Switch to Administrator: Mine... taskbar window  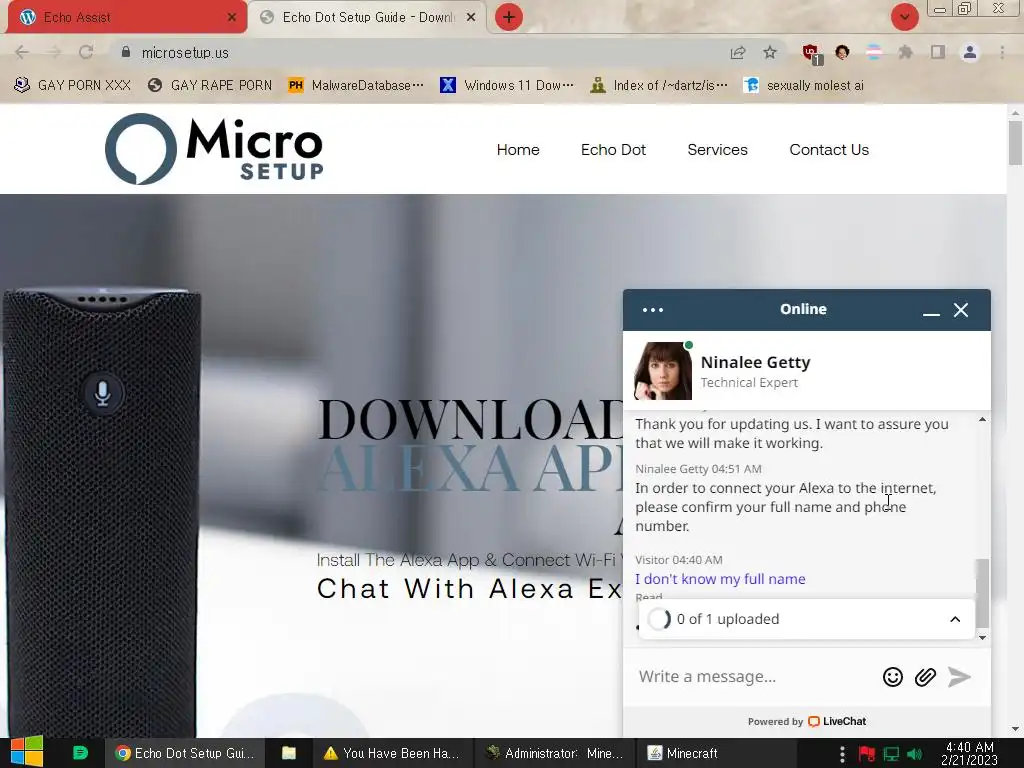pyautogui.click(x=554, y=753)
